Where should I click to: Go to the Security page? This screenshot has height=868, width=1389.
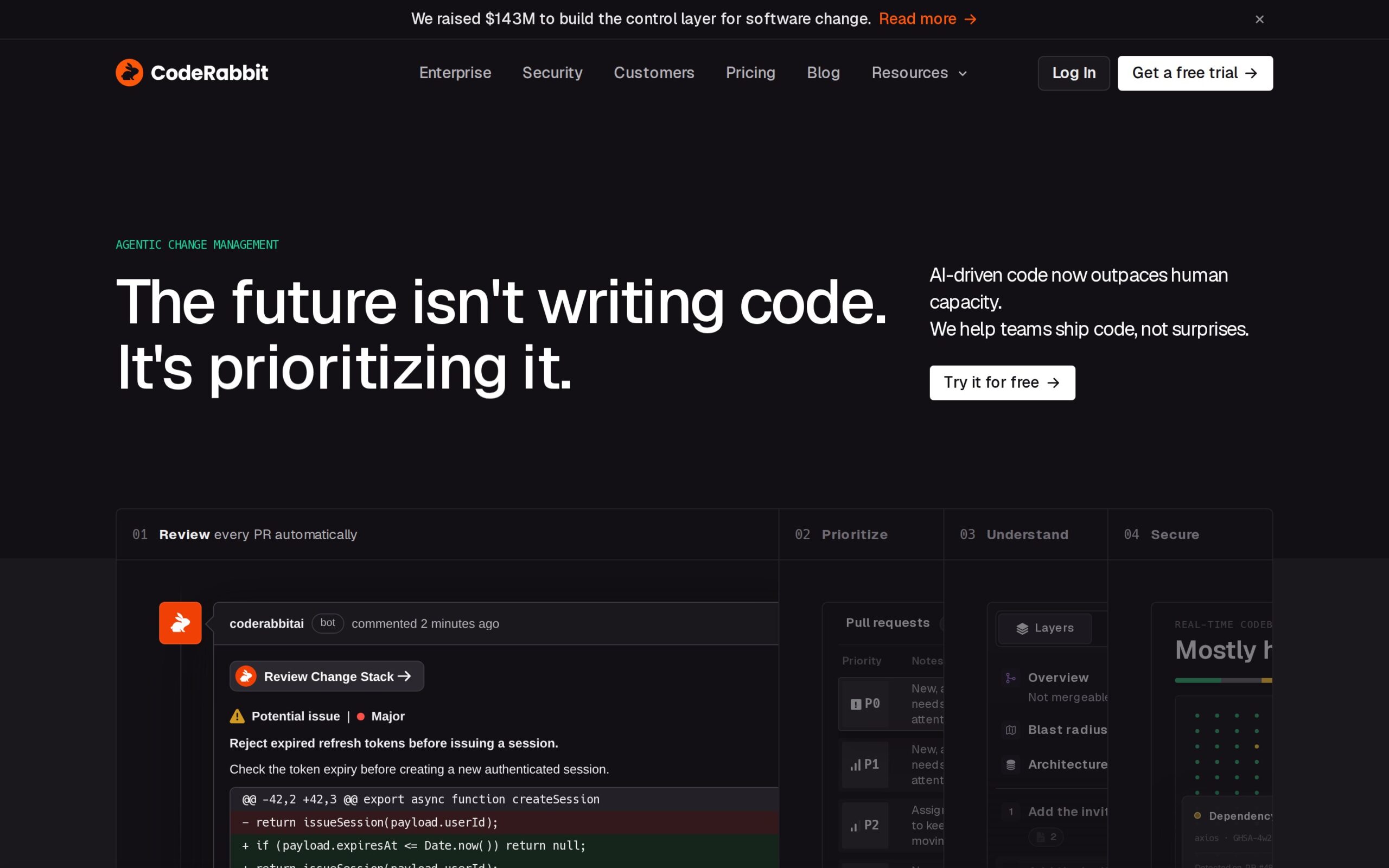click(552, 73)
